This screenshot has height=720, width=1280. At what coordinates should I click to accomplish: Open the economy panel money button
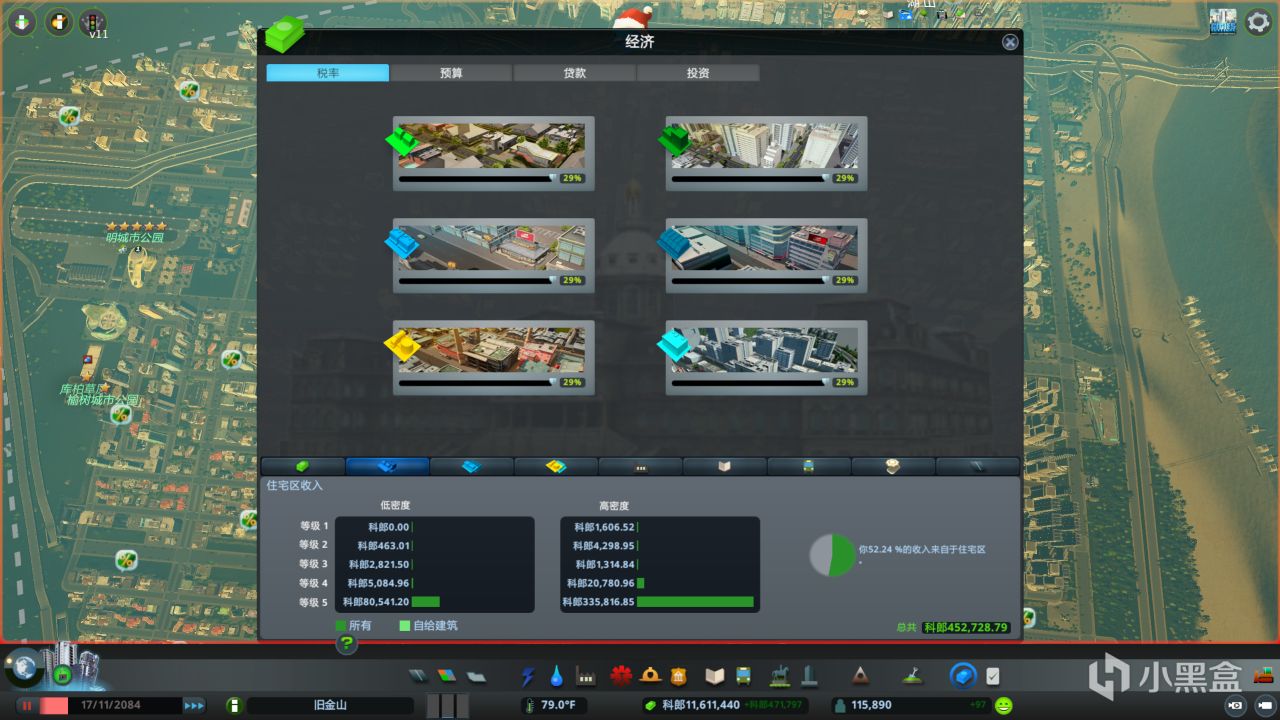tap(963, 676)
